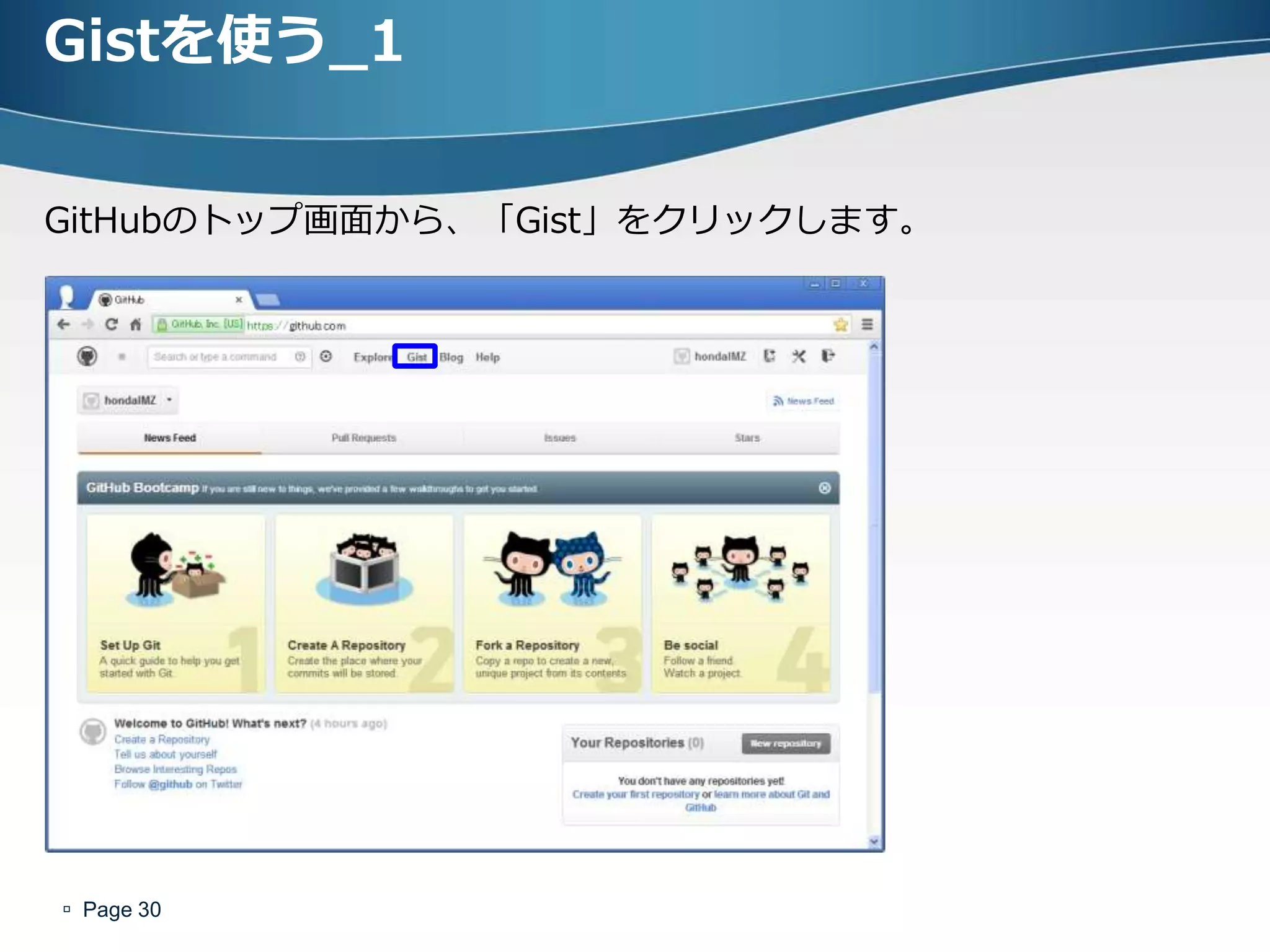Close the GitHub browser tab
The height and width of the screenshot is (952, 1270).
click(x=239, y=300)
